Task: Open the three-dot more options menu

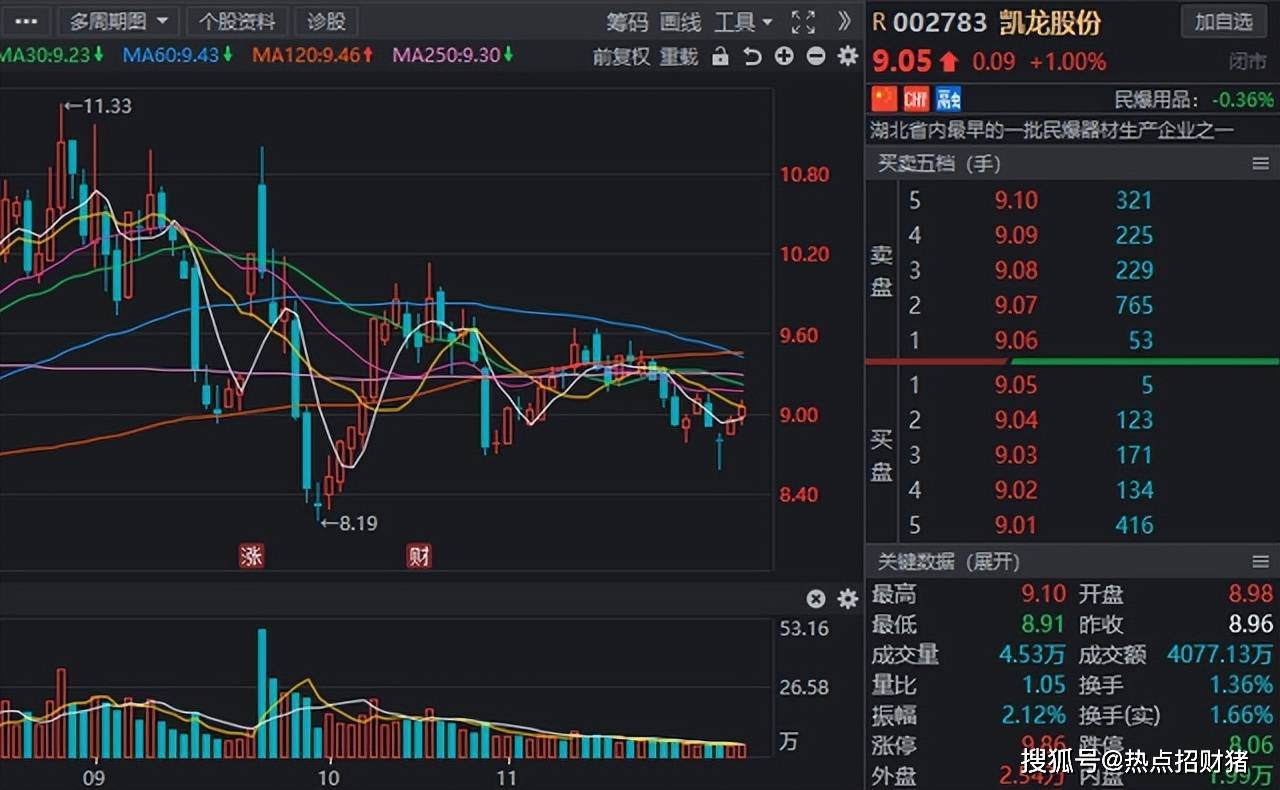Action: coord(25,21)
